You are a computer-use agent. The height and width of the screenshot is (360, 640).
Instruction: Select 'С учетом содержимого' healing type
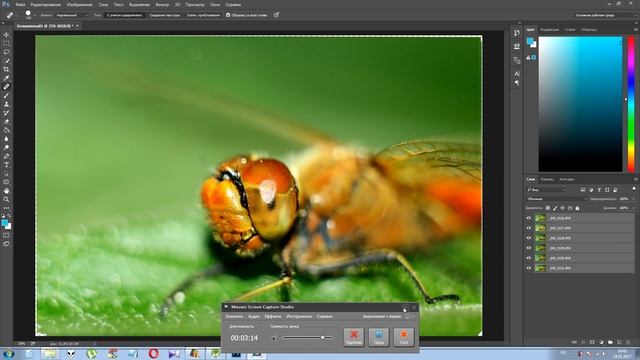point(125,15)
